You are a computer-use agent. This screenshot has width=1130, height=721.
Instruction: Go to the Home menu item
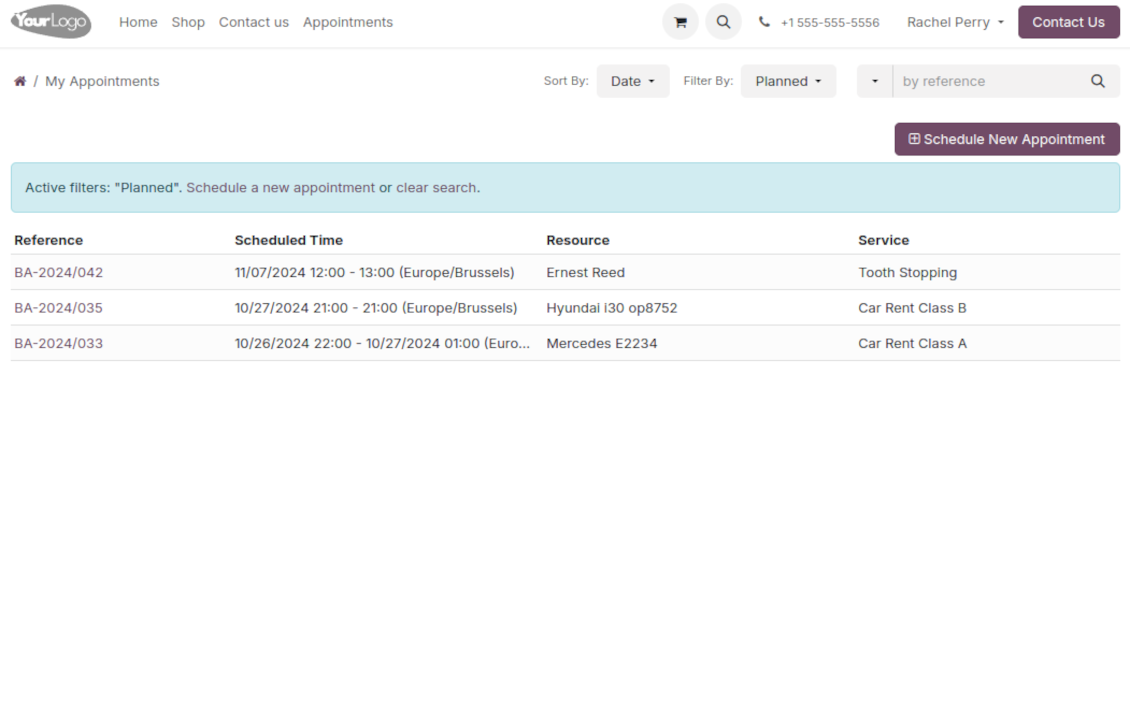(x=138, y=22)
